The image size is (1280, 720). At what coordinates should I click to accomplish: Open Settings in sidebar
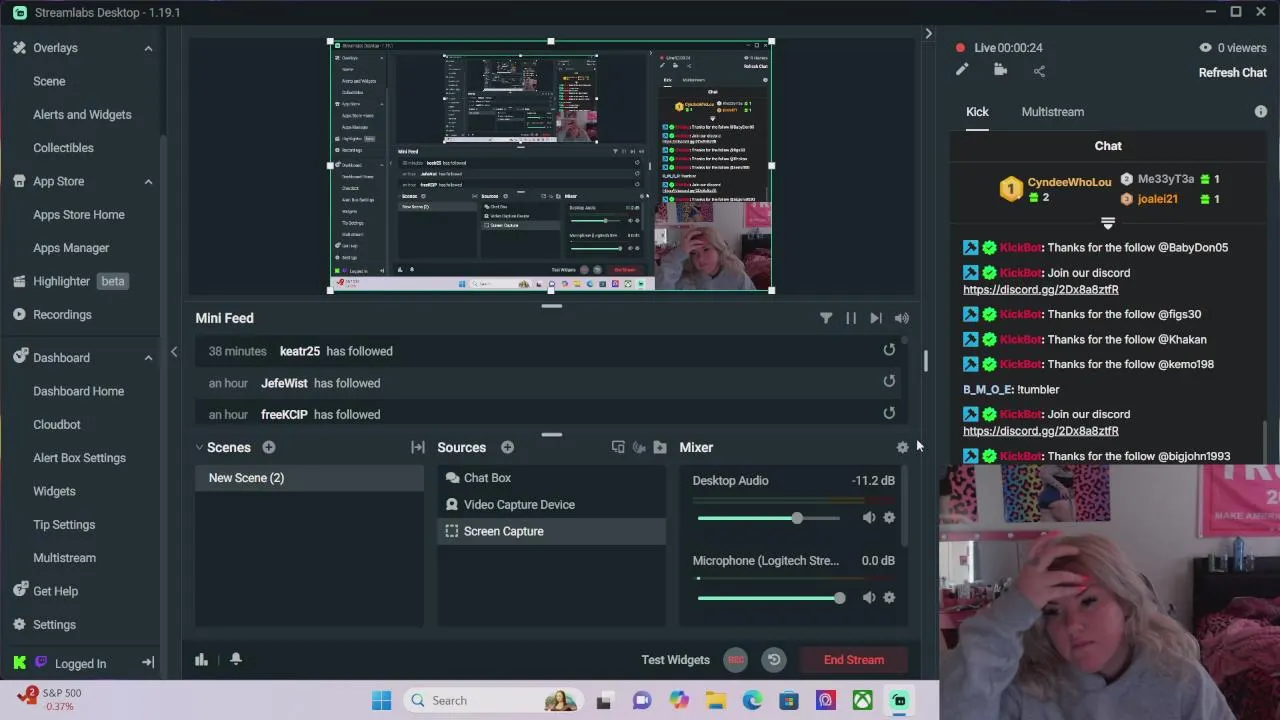click(54, 624)
